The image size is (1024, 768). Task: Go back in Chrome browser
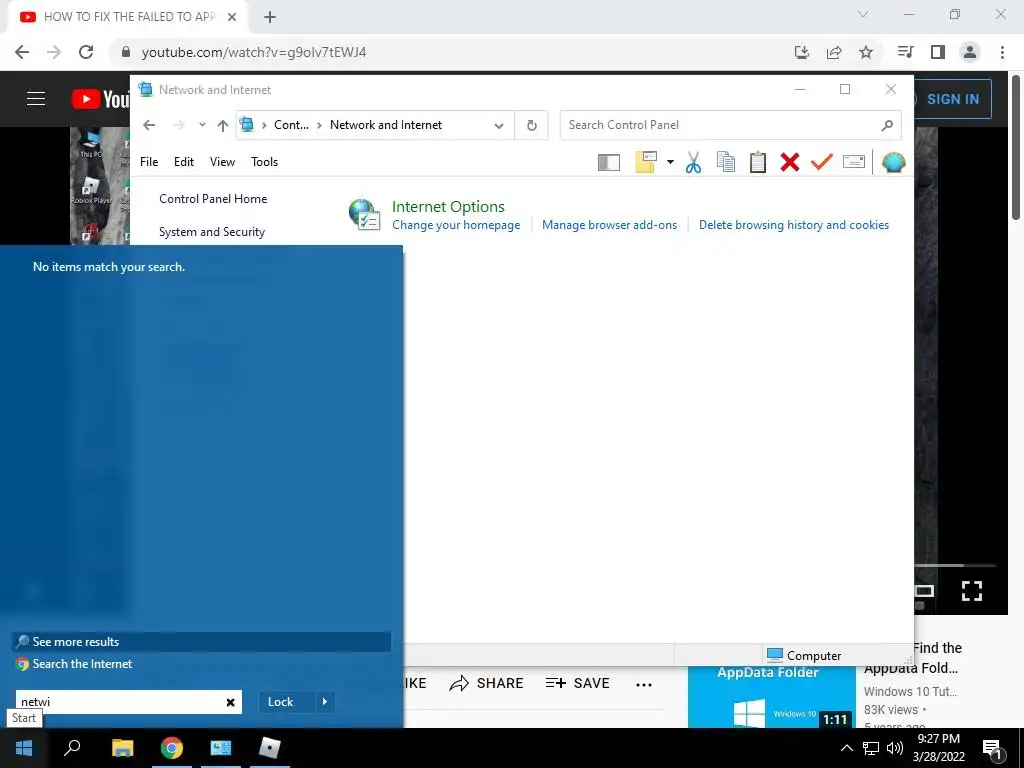point(22,52)
